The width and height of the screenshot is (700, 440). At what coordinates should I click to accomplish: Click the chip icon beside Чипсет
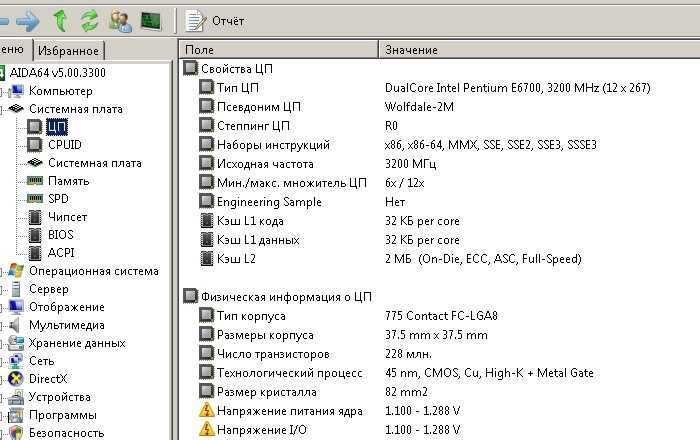(x=35, y=217)
